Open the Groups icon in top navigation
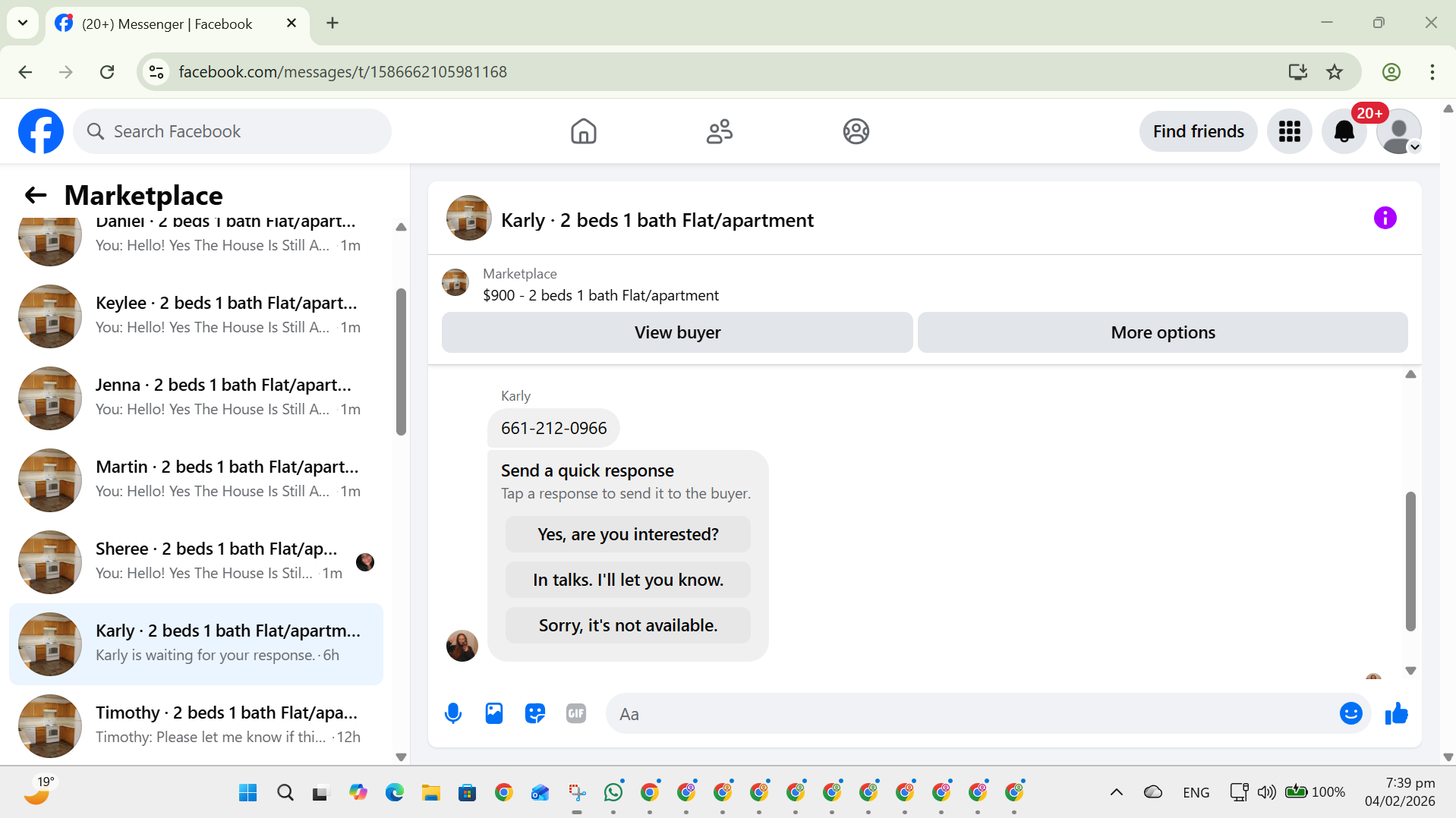 [x=856, y=131]
